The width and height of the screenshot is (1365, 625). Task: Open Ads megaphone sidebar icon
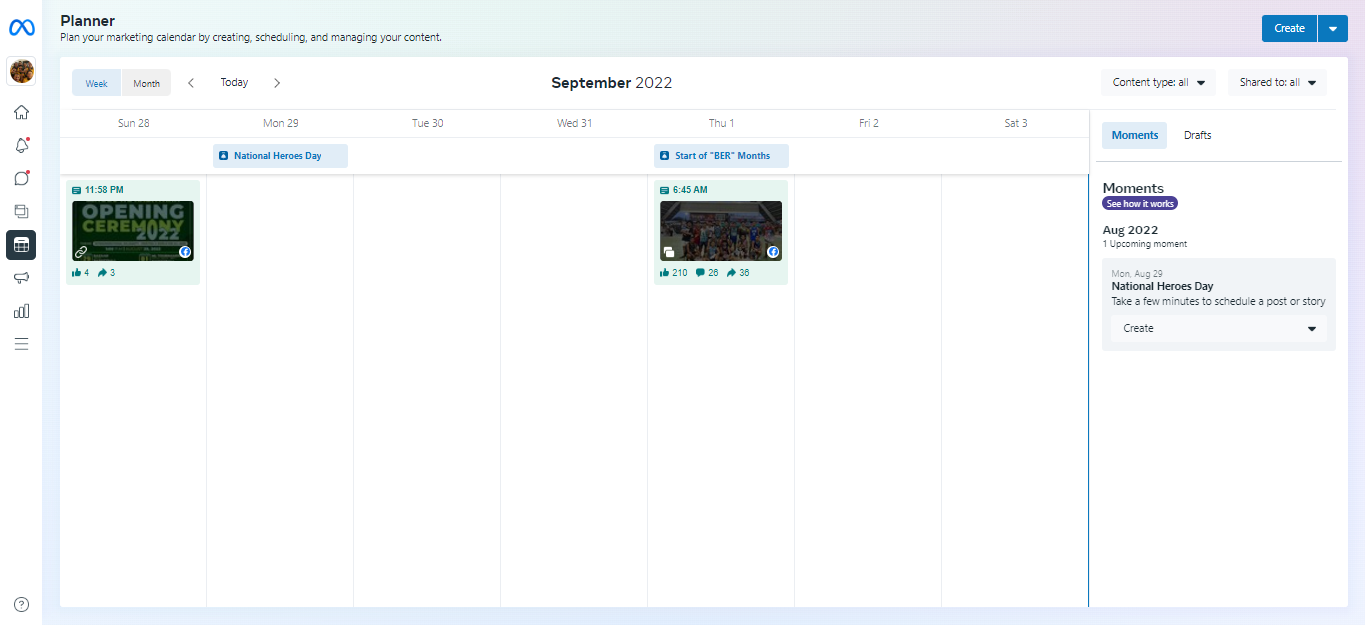pos(21,278)
